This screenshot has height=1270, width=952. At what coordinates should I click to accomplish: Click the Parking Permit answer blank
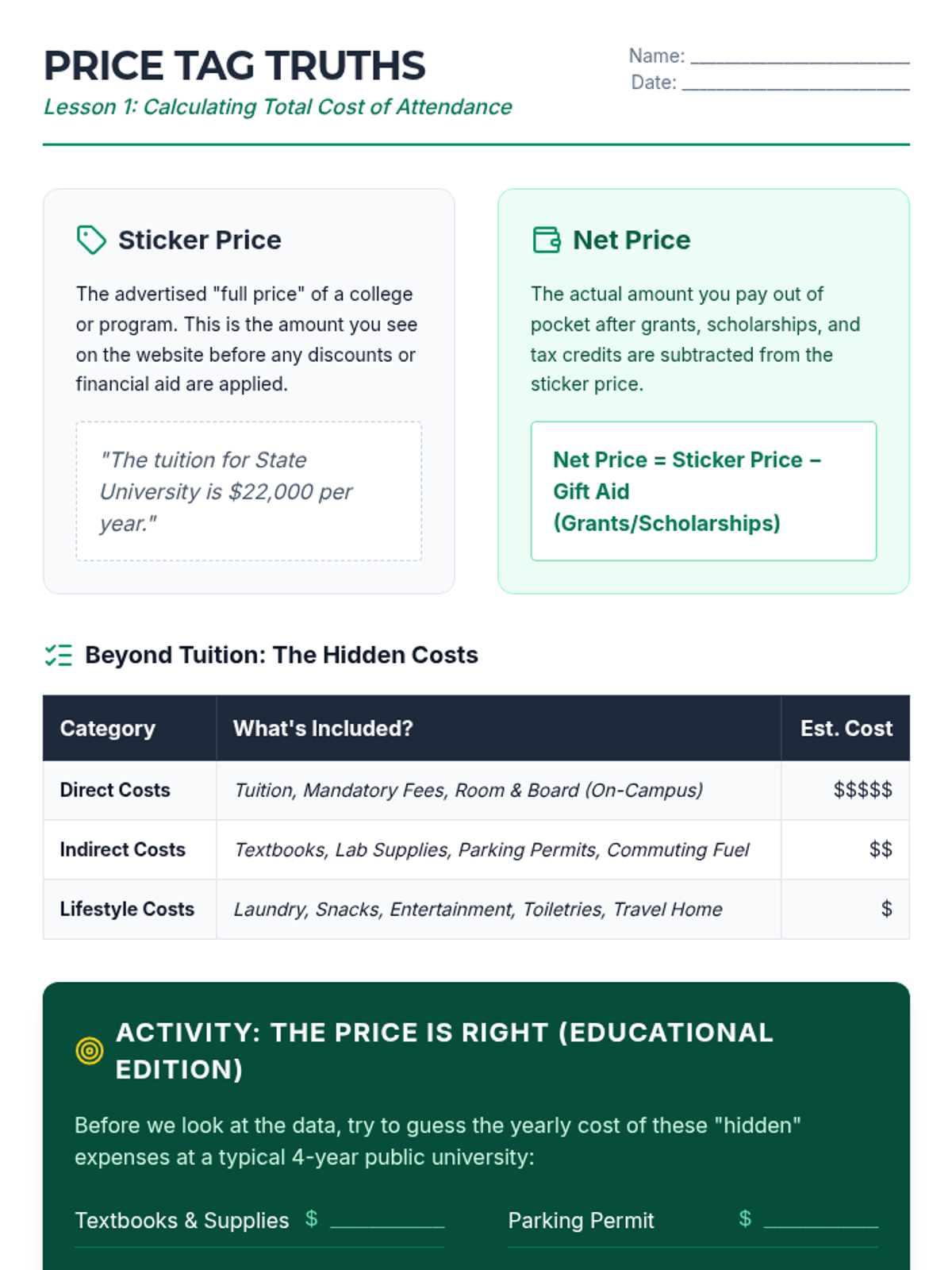[820, 1221]
